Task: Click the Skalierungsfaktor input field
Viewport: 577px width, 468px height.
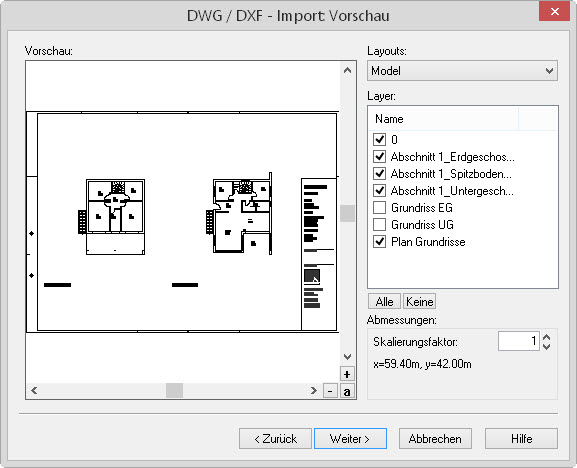Action: [519, 341]
